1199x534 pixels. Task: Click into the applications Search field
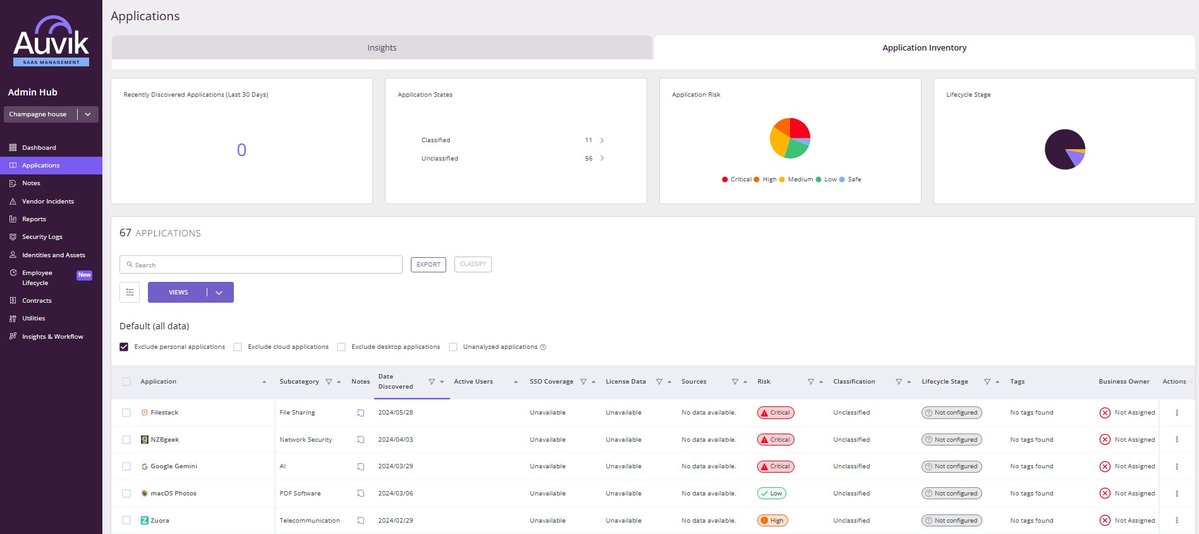tap(260, 265)
